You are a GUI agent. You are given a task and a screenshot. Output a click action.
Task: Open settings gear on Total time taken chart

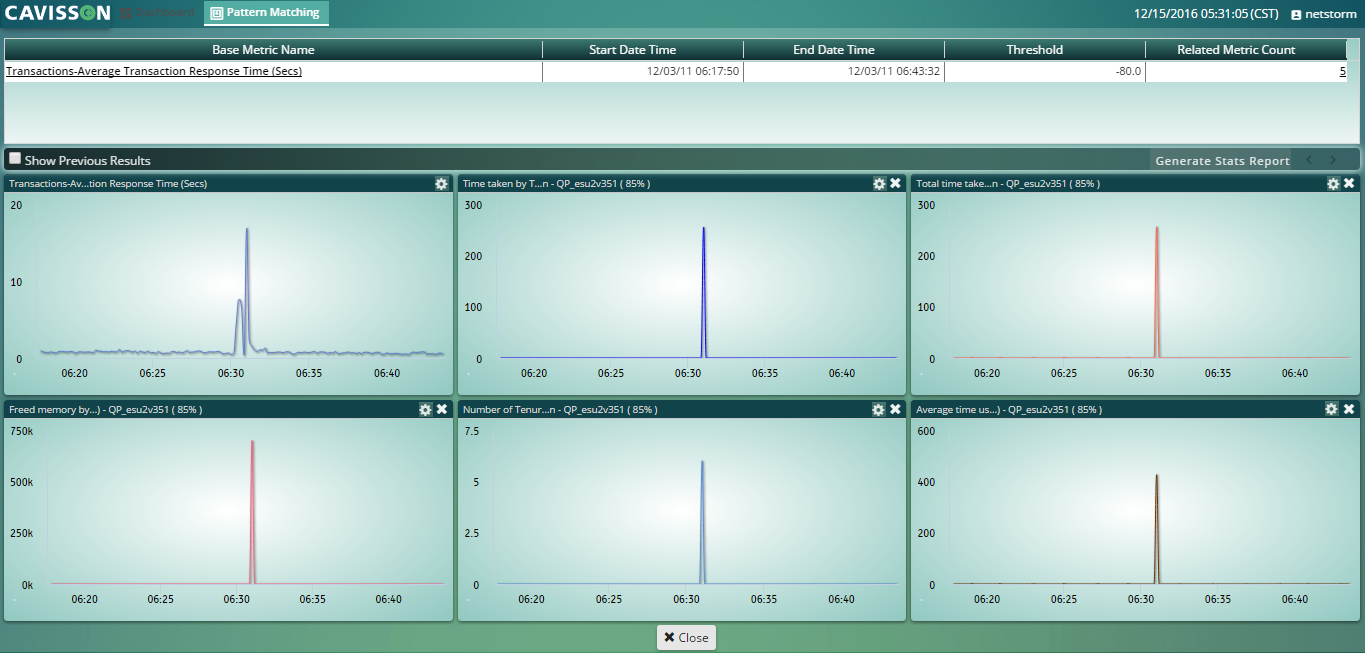[1332, 184]
